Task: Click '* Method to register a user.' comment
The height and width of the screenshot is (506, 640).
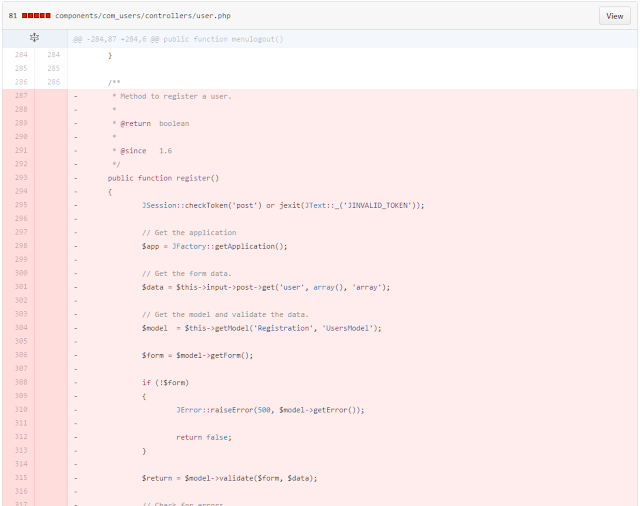Action: coord(171,96)
